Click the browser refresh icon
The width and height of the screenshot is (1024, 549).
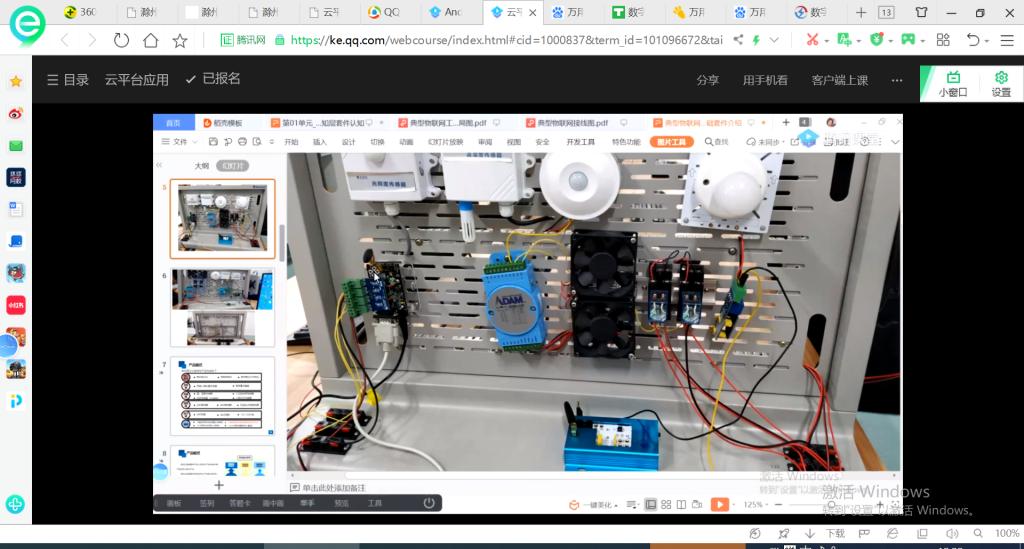[121, 41]
